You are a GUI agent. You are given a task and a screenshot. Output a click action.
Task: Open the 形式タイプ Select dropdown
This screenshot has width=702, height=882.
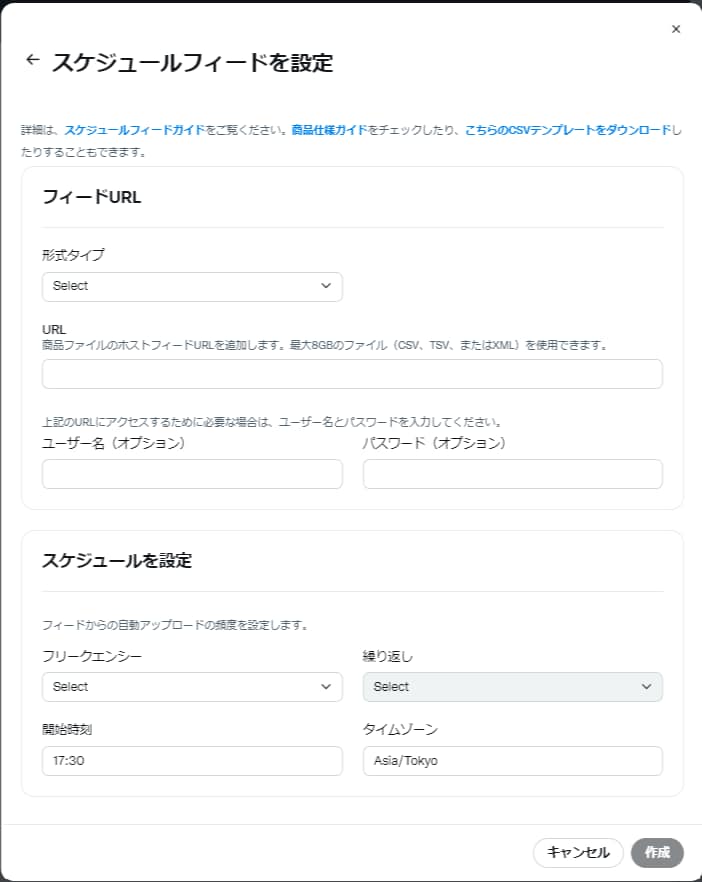[192, 286]
